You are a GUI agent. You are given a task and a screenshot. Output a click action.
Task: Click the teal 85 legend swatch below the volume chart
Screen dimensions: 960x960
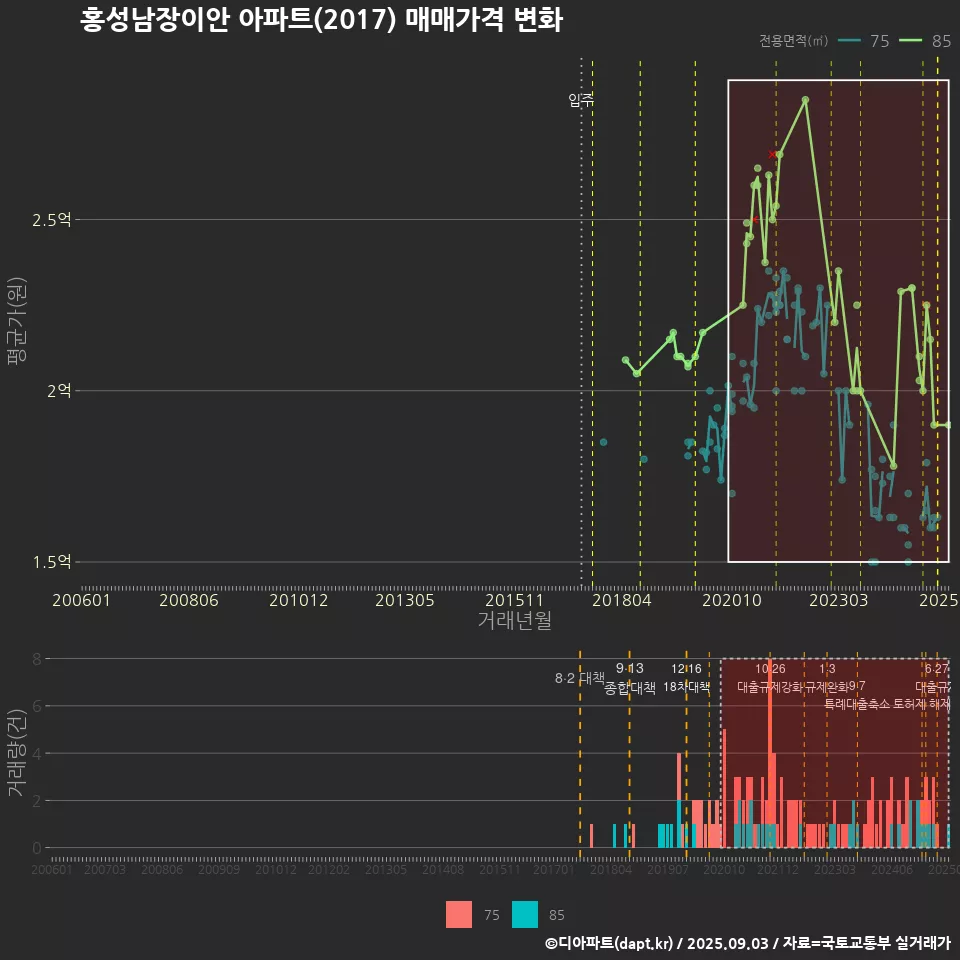(x=525, y=915)
